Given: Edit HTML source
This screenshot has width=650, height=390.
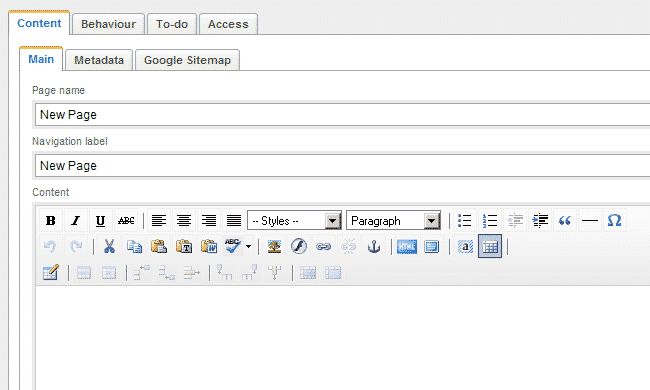Looking at the screenshot, I should point(407,247).
